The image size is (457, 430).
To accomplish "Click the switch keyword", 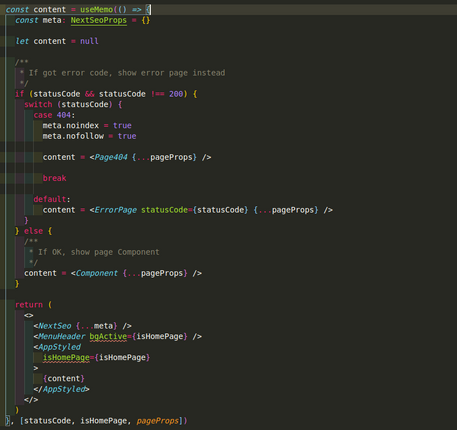I will click(x=38, y=104).
